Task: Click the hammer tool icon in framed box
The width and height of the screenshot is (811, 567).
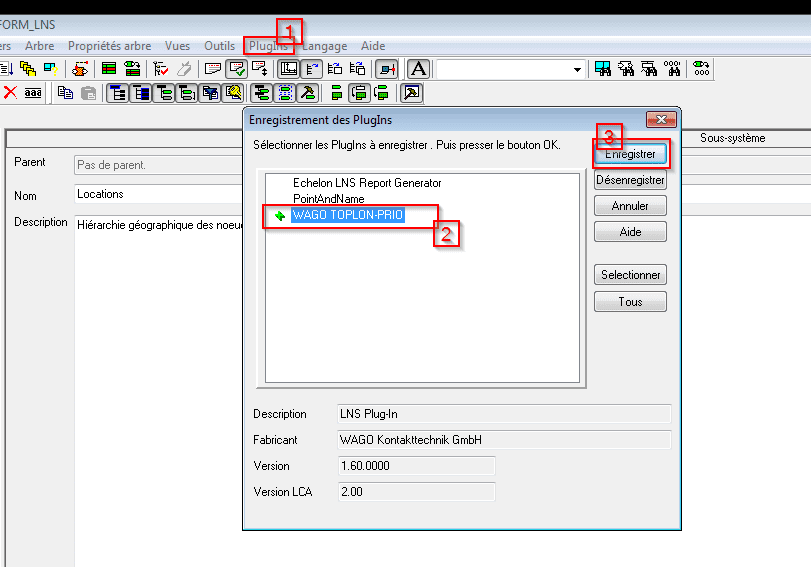Action: tap(411, 93)
